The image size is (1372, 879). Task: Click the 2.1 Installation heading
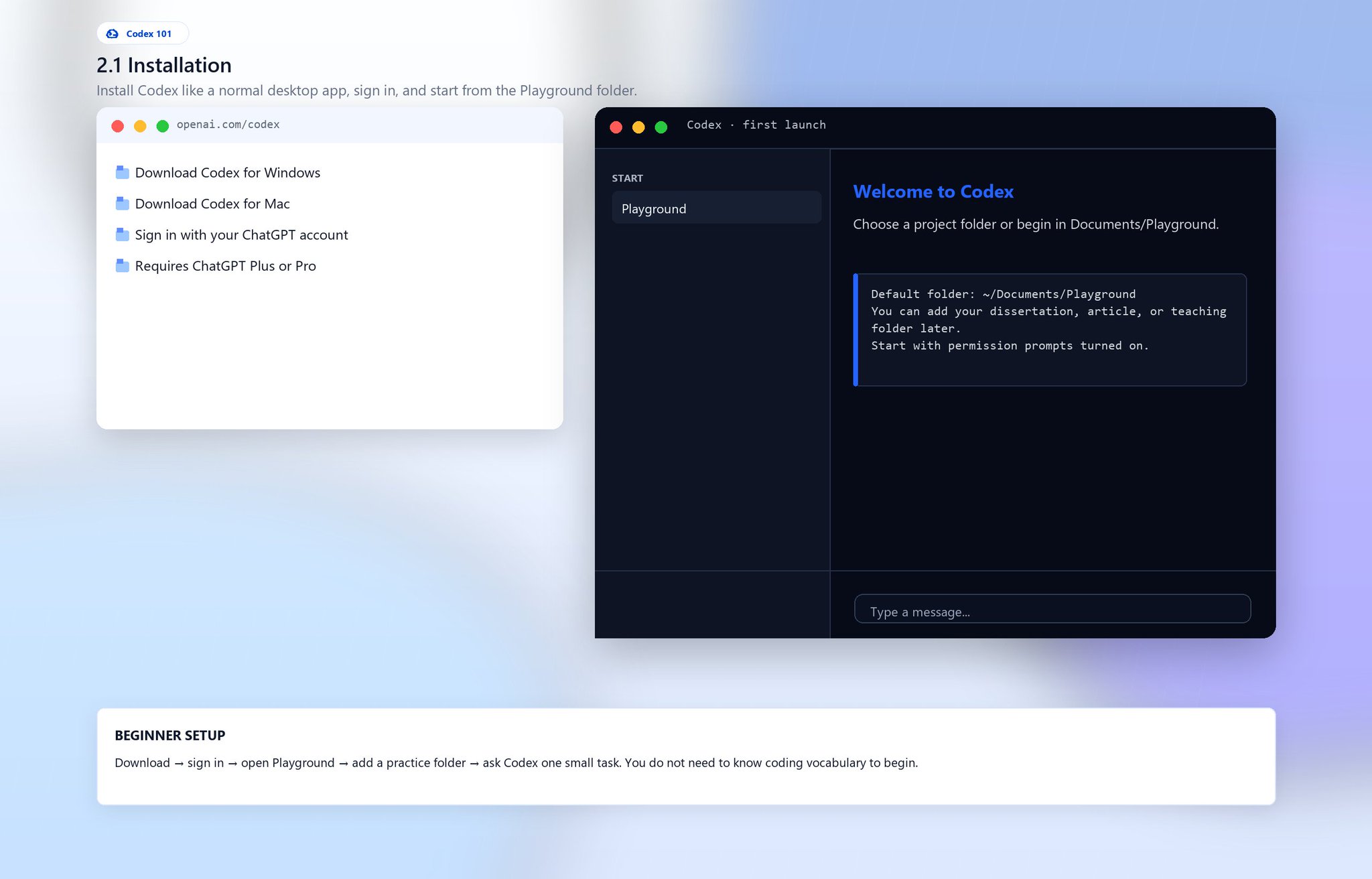[x=164, y=65]
